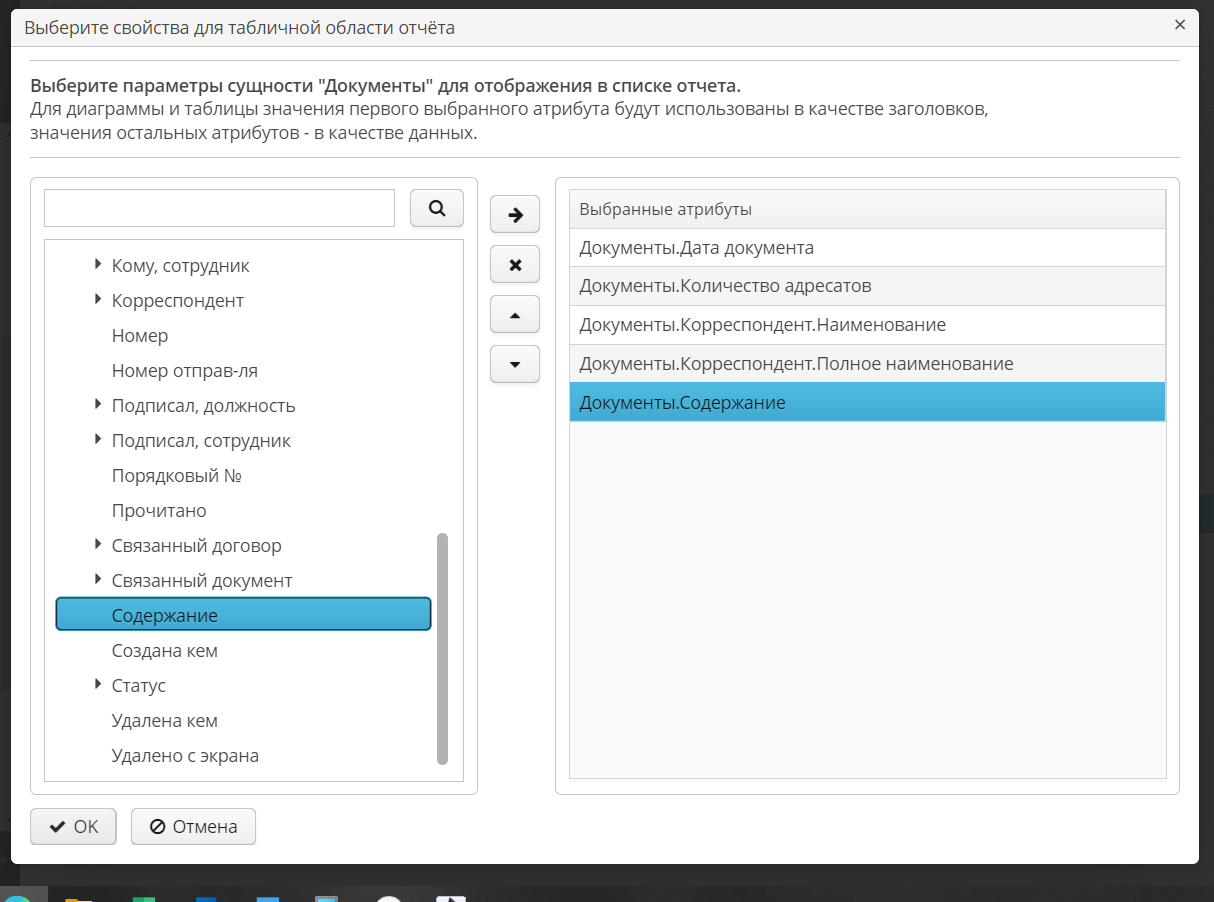This screenshot has width=1214, height=902.
Task: Expand the 'Связанный договор' node
Action: pyautogui.click(x=98, y=545)
